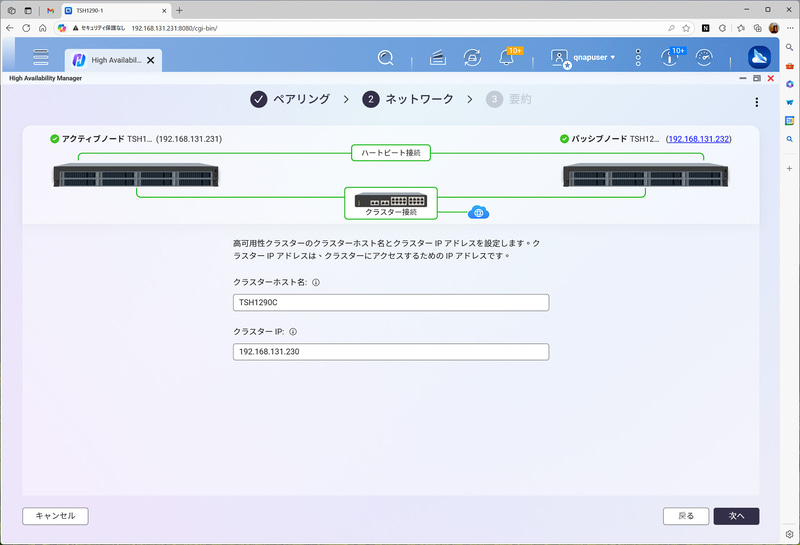The width and height of the screenshot is (800, 545).
Task: Add item with Edge sidebar plus icon
Action: [789, 168]
